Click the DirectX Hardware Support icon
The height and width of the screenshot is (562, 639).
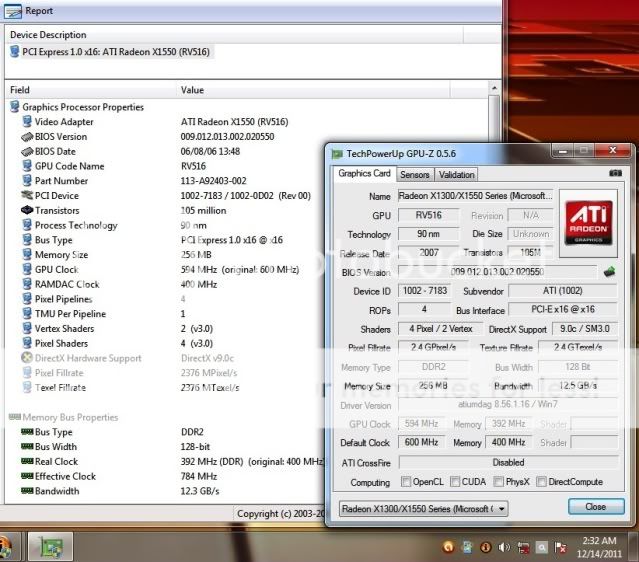27,358
